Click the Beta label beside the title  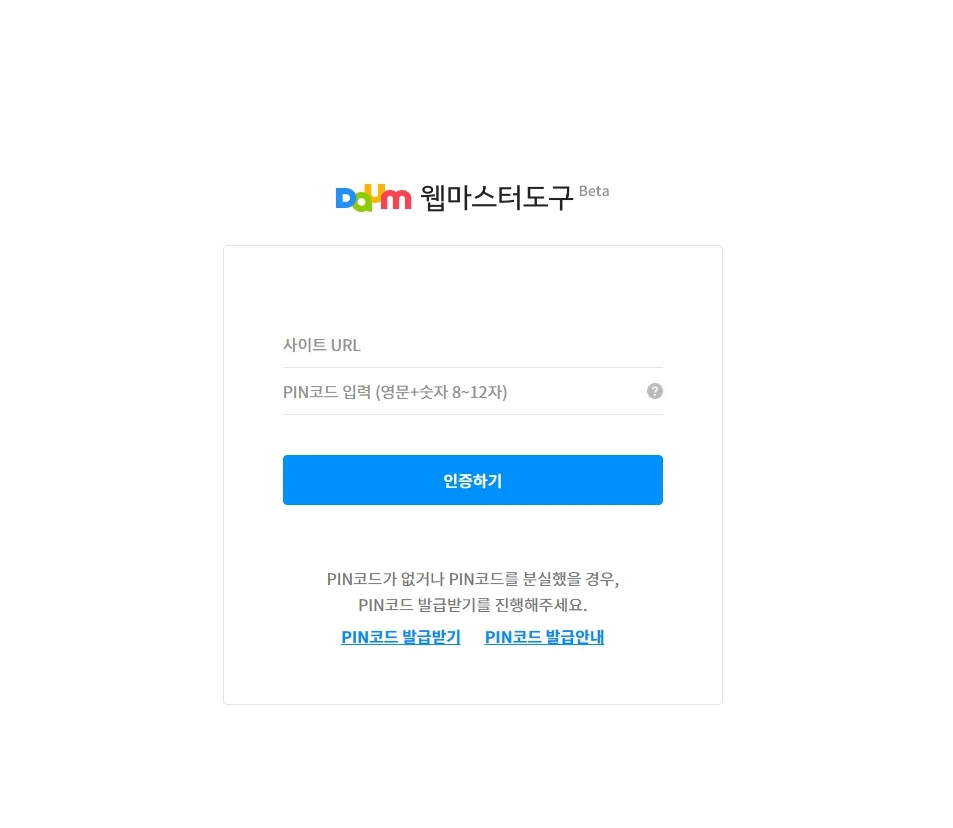coord(594,191)
